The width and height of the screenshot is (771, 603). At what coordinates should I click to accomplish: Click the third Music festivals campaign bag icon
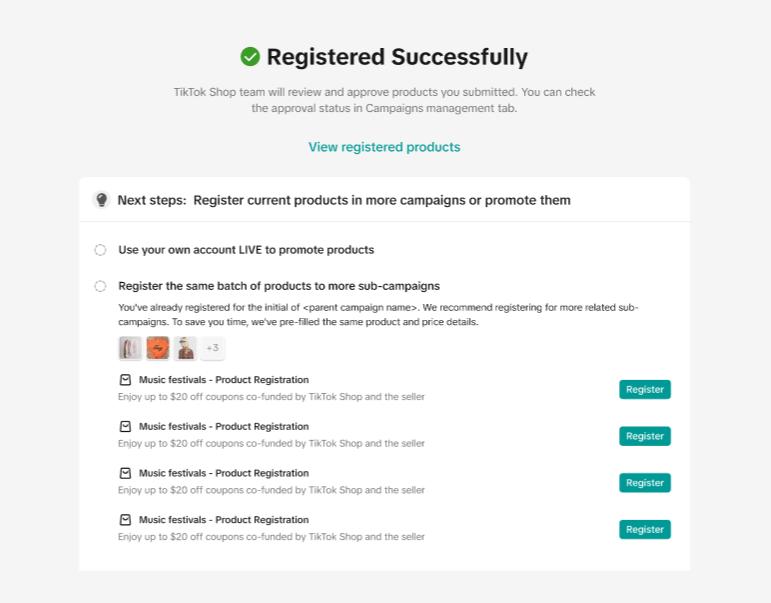click(x=125, y=473)
